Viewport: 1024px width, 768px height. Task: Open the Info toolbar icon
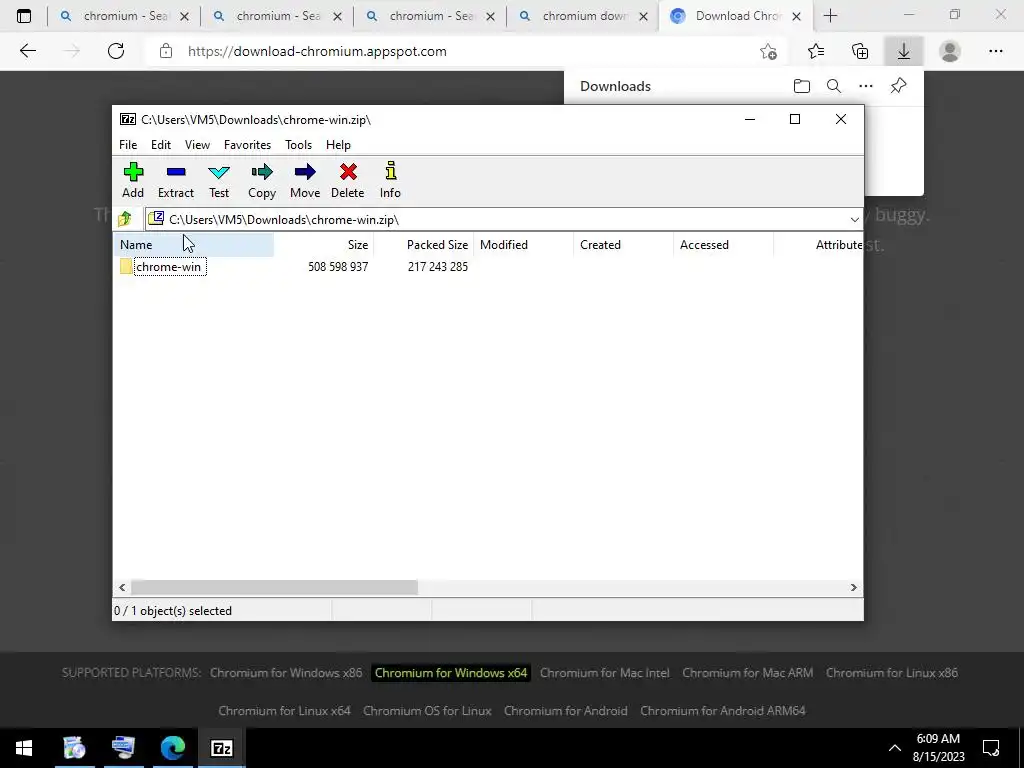pyautogui.click(x=391, y=180)
